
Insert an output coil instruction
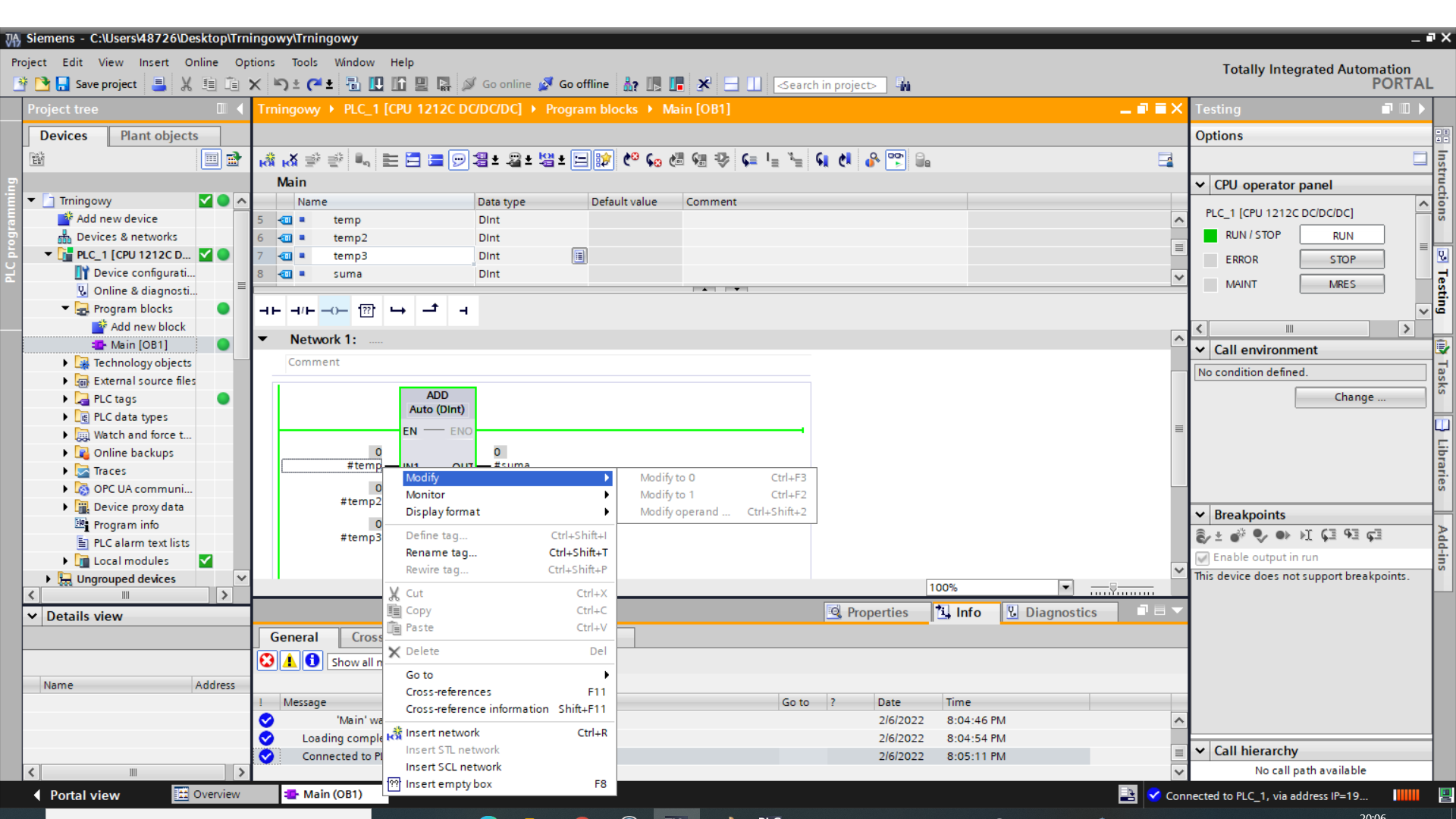tap(334, 310)
